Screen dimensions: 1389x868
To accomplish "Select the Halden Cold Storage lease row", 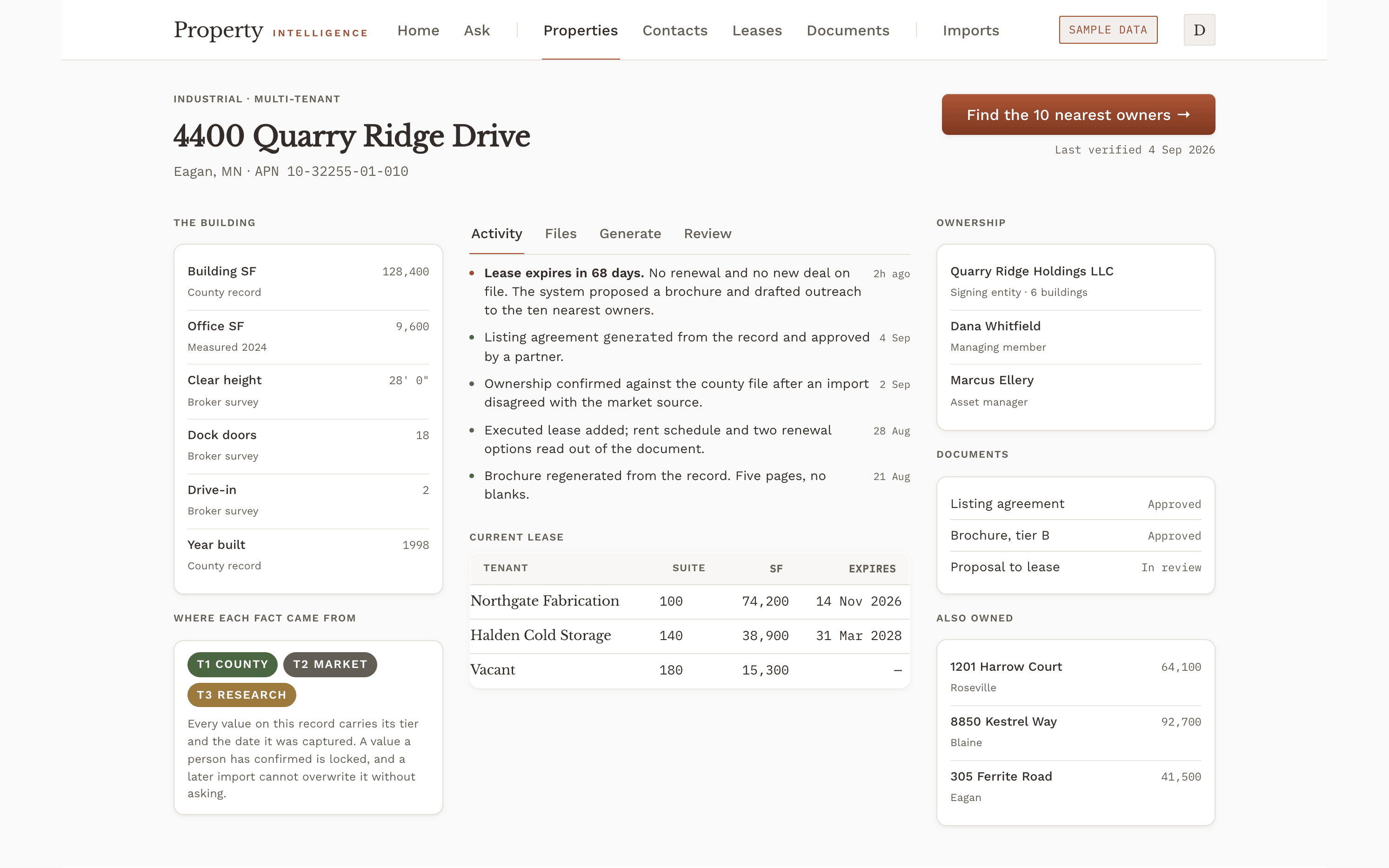I will pyautogui.click(x=689, y=635).
